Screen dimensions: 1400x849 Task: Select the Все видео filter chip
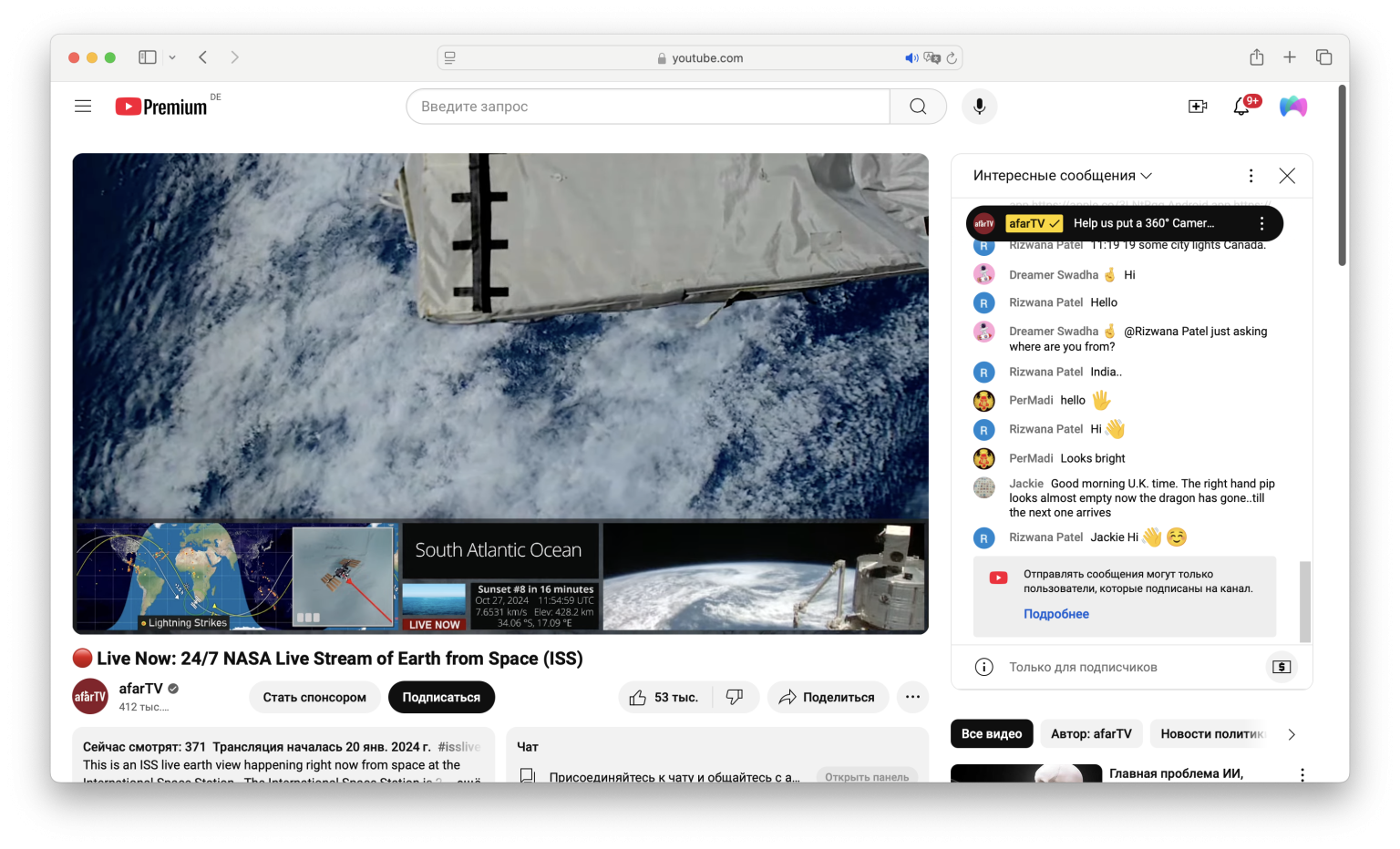tap(992, 733)
